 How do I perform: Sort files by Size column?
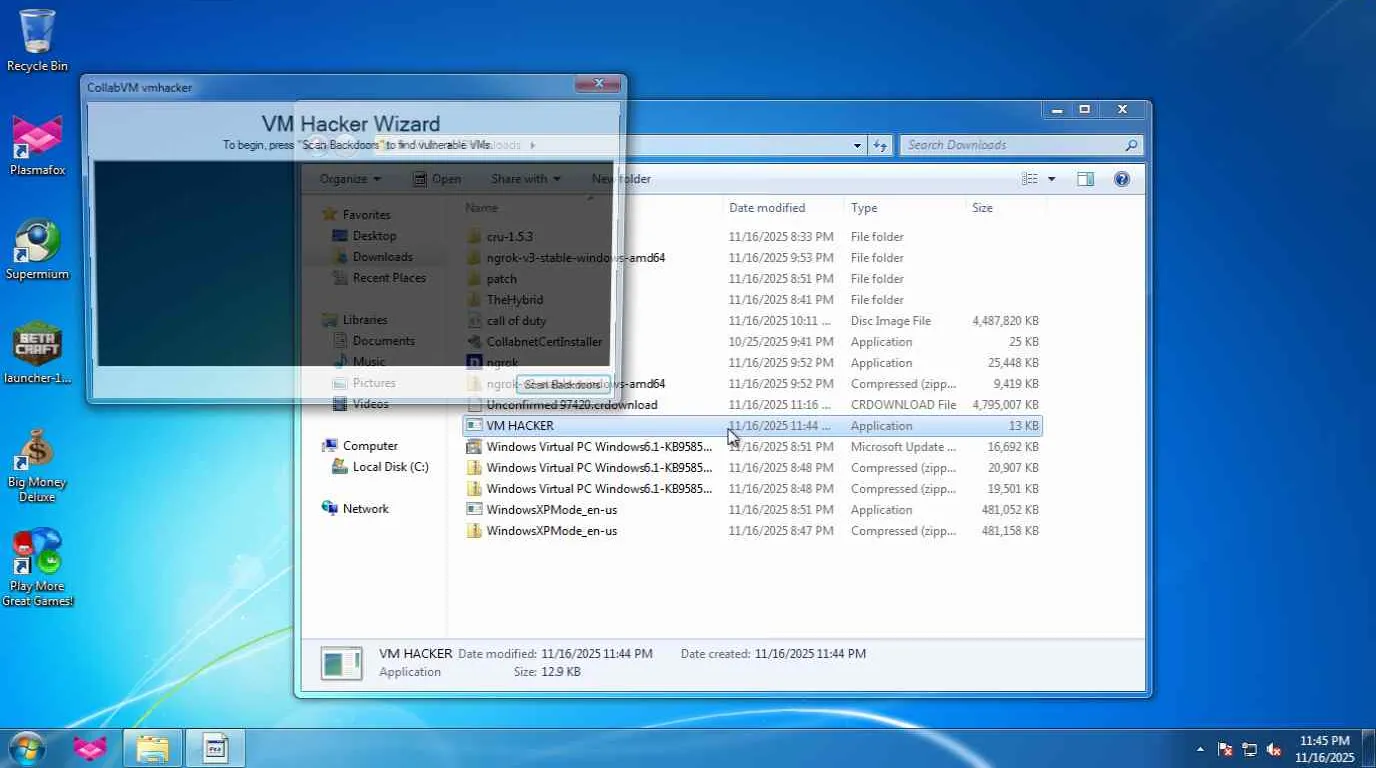(1005, 208)
